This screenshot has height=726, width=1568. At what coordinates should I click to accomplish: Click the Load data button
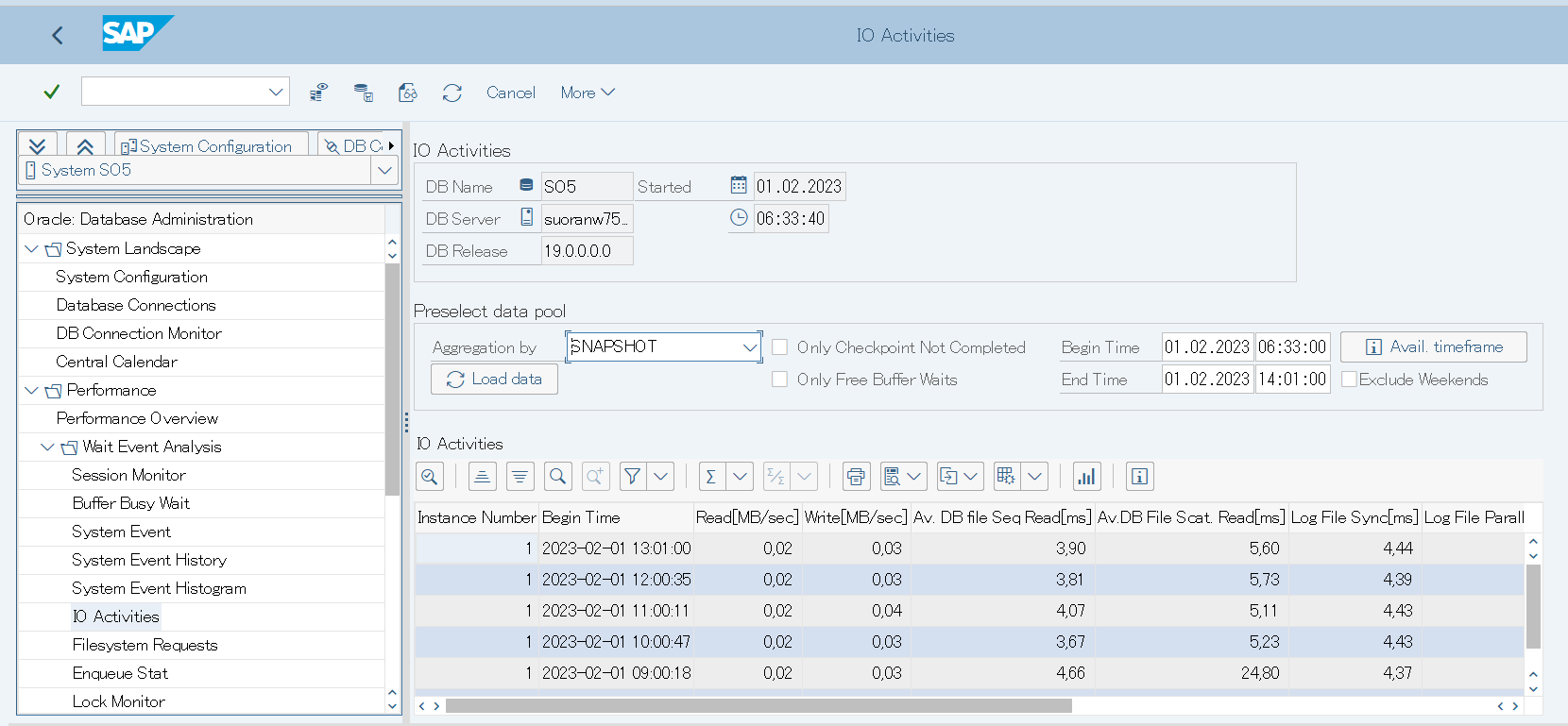click(494, 380)
